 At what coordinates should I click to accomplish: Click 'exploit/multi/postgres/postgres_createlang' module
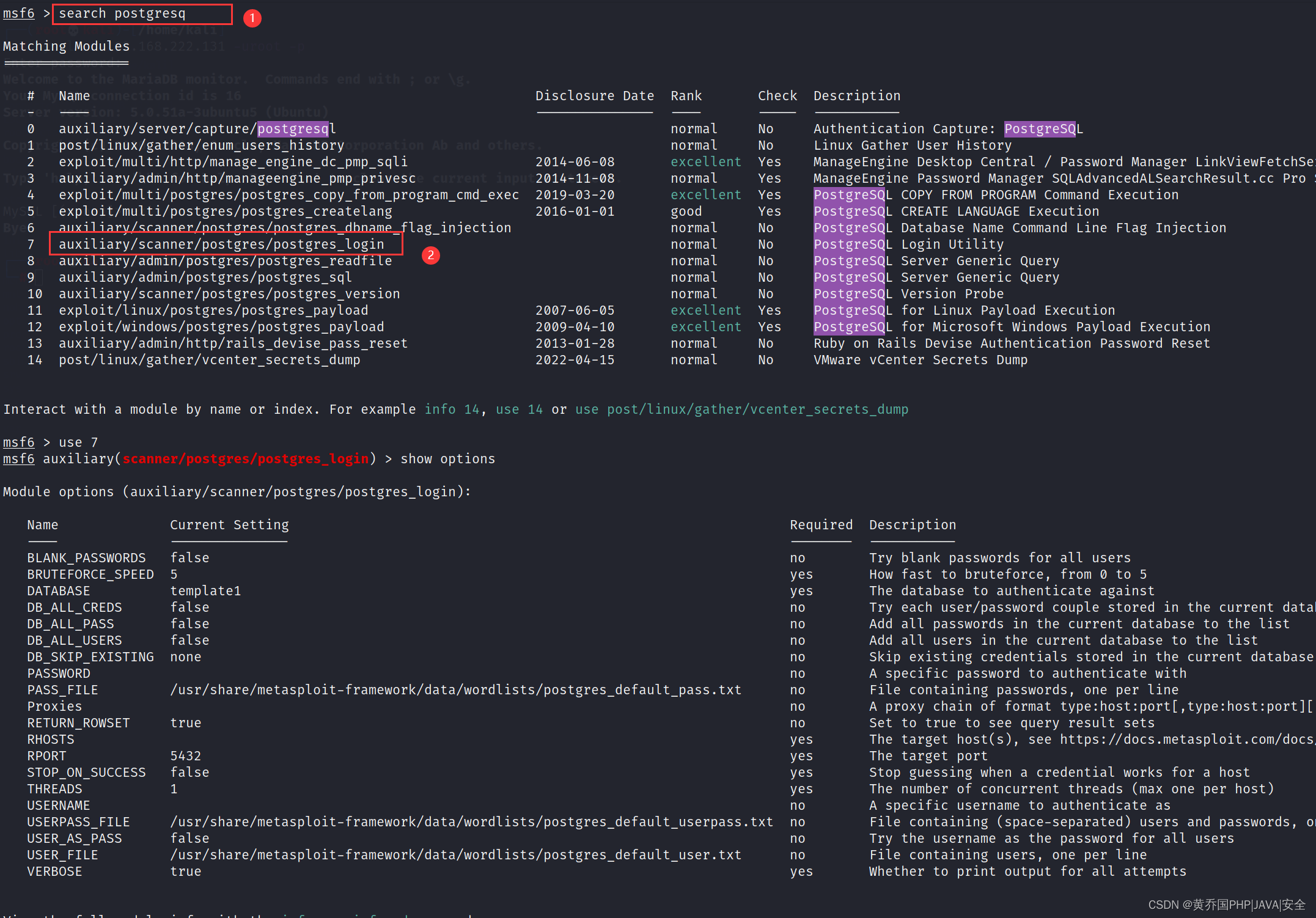[x=226, y=211]
